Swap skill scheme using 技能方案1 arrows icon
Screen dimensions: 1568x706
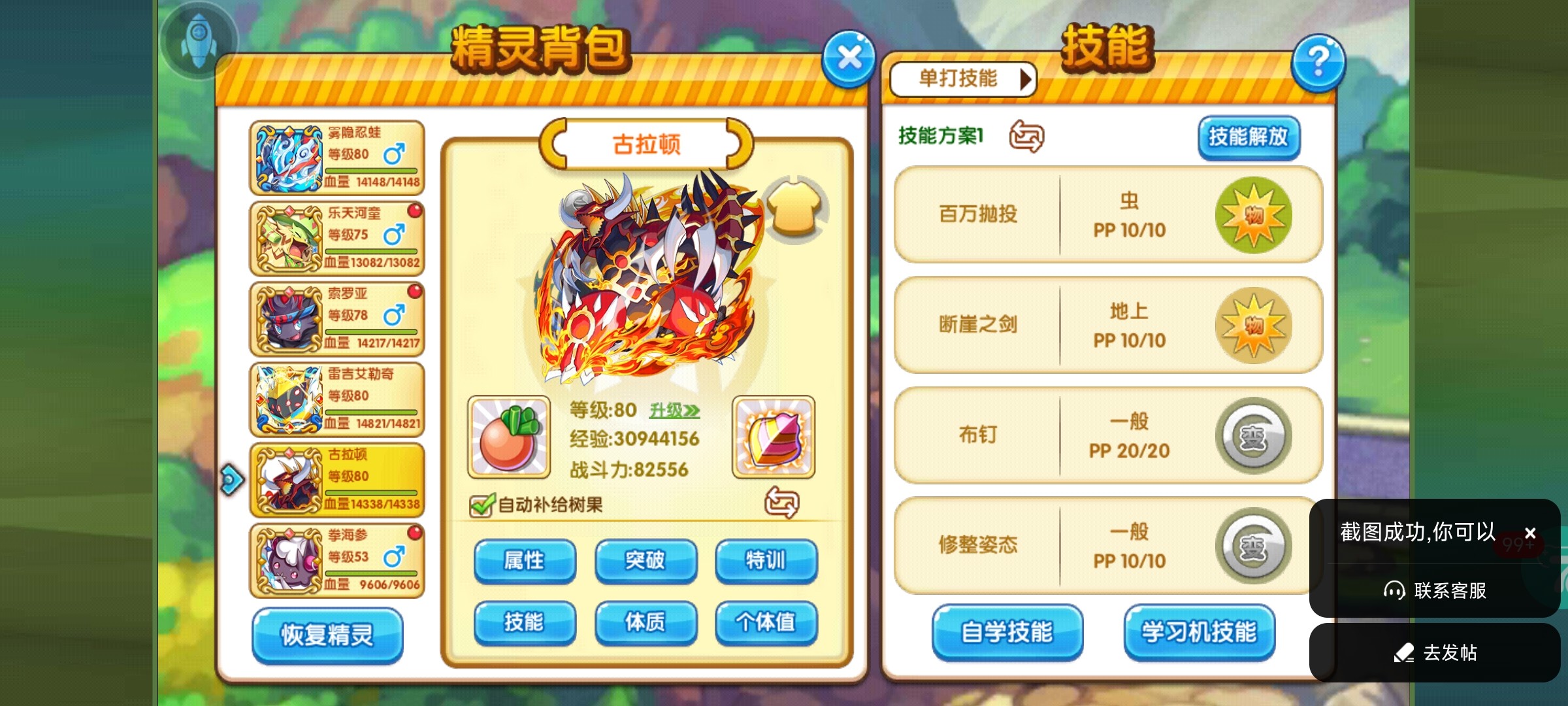pyautogui.click(x=1026, y=137)
